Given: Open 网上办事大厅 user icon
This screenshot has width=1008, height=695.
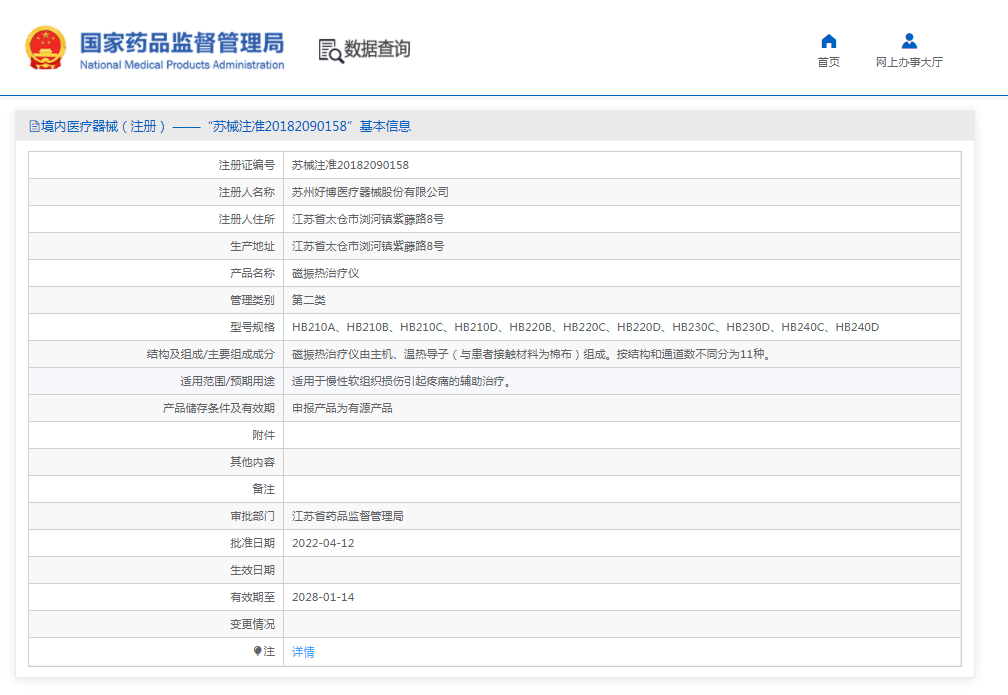Looking at the screenshot, I should (x=909, y=41).
